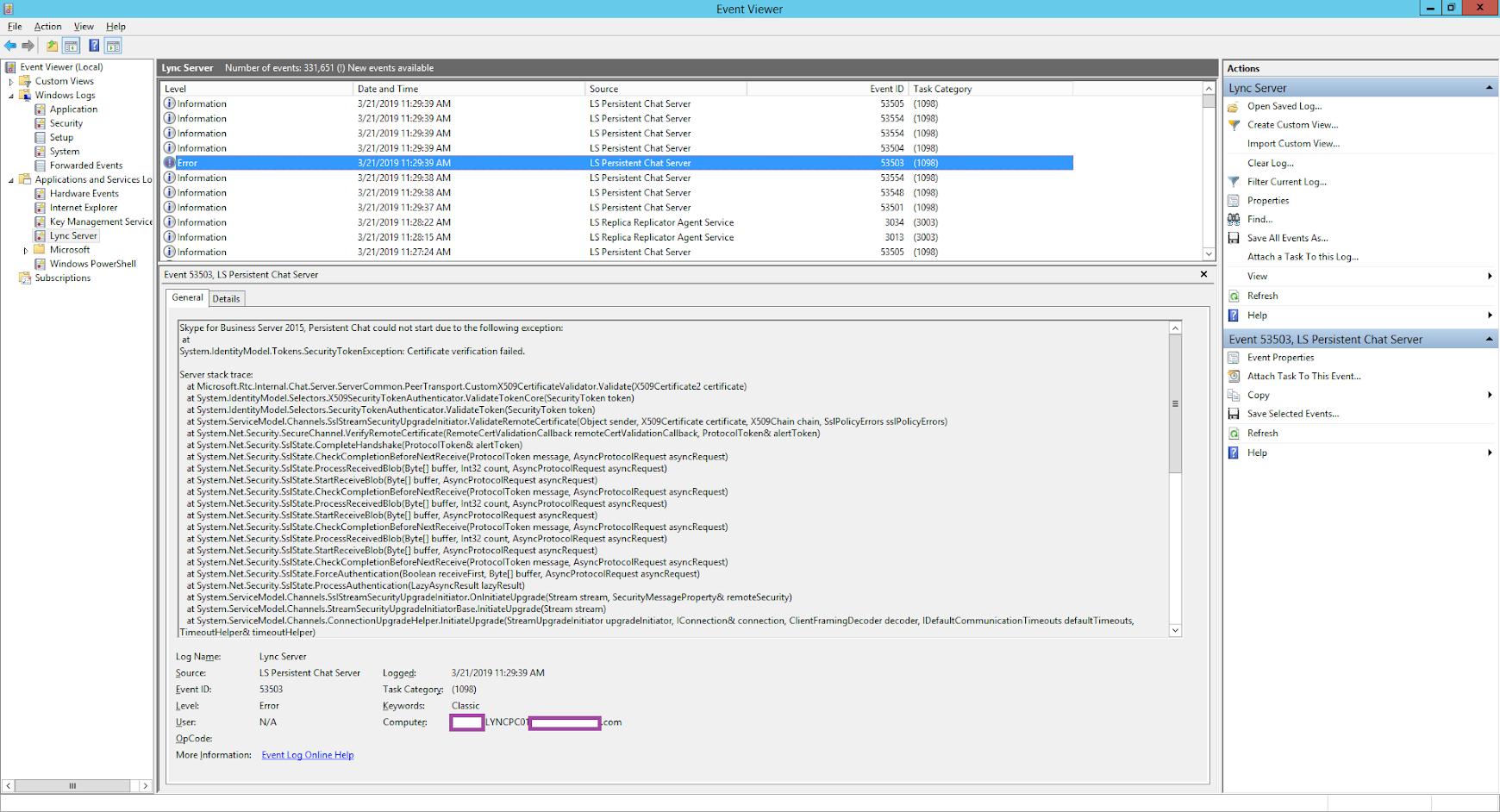Open the Event Log Online Help link
The width and height of the screenshot is (1500, 812).
click(308, 755)
